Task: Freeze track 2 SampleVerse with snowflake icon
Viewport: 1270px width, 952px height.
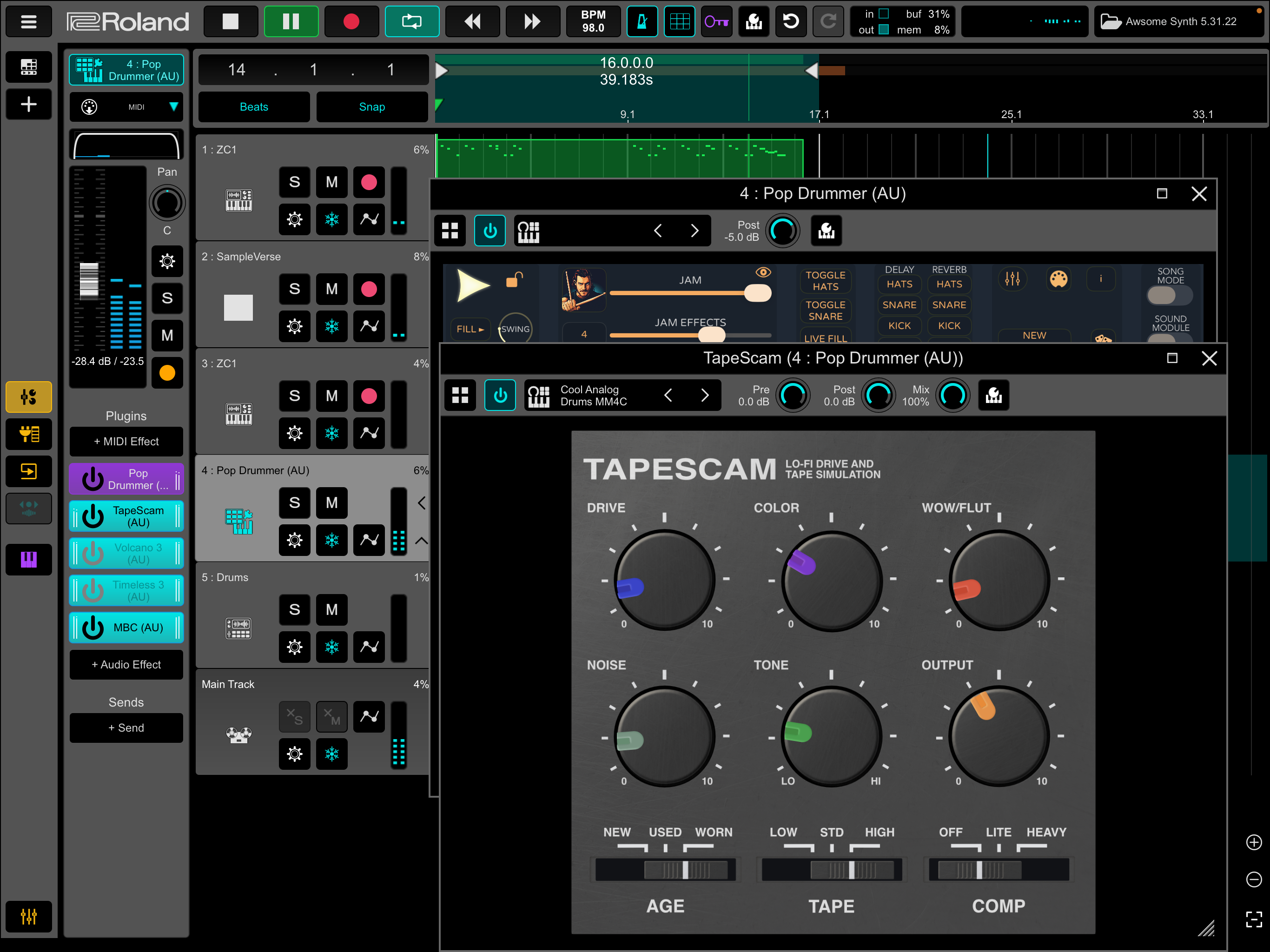Action: point(332,326)
